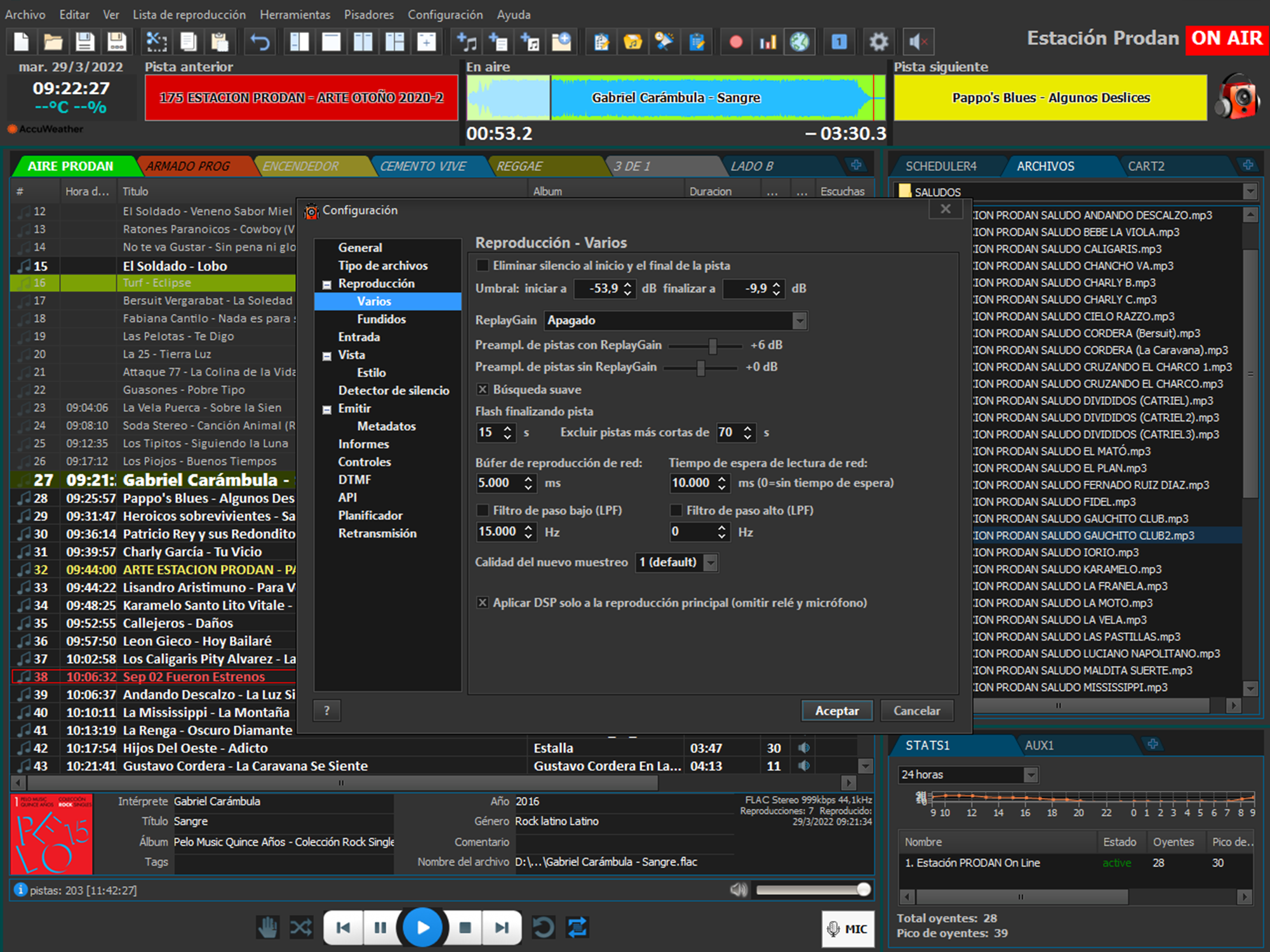Image resolution: width=1270 pixels, height=952 pixels.
Task: Stop playback with the square button
Action: point(465,927)
